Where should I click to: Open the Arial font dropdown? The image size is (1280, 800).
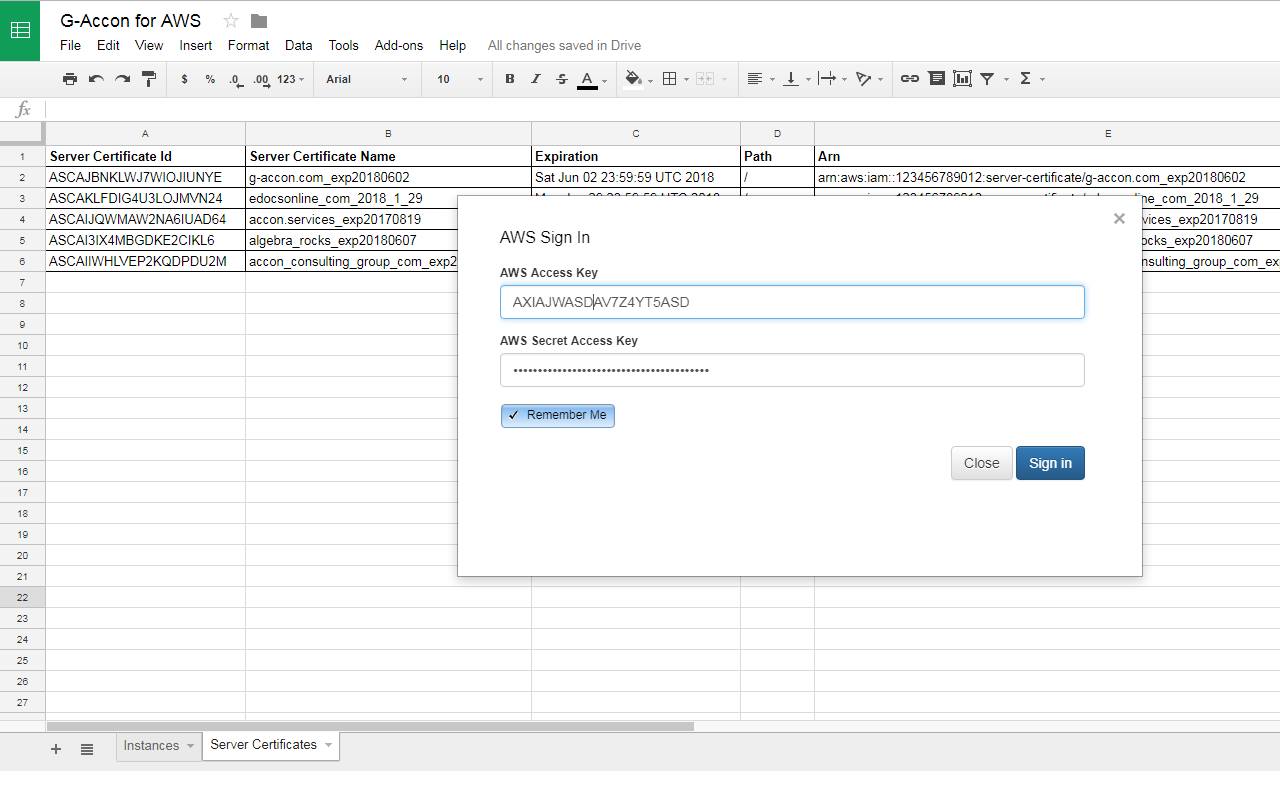367,79
